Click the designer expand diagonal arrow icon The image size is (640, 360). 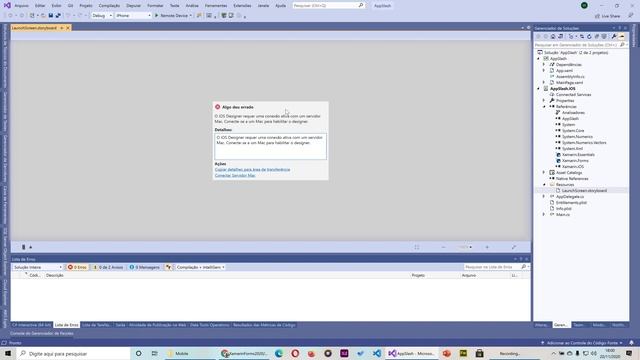[x=513, y=247]
